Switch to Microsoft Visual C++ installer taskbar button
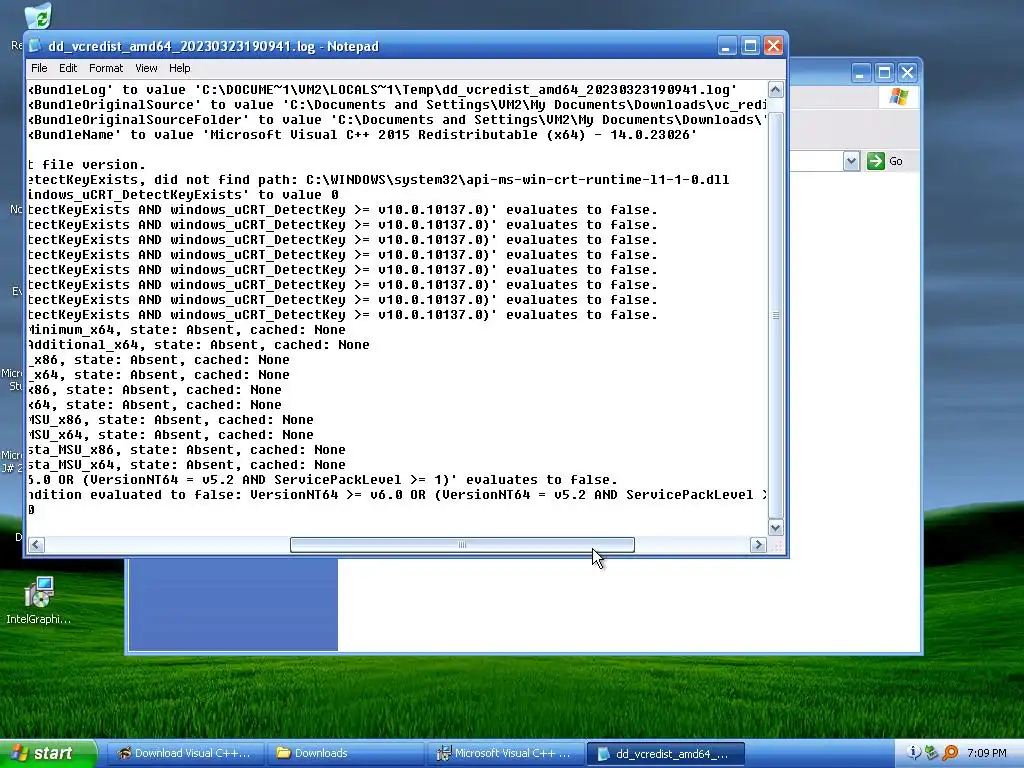The width and height of the screenshot is (1024, 768). click(505, 753)
